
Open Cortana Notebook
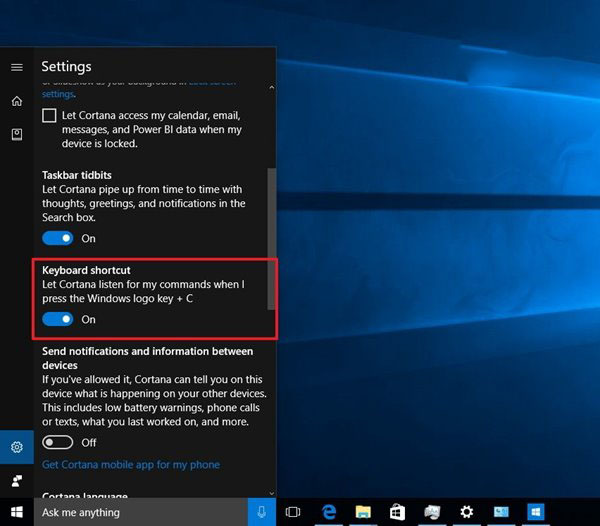(x=17, y=134)
